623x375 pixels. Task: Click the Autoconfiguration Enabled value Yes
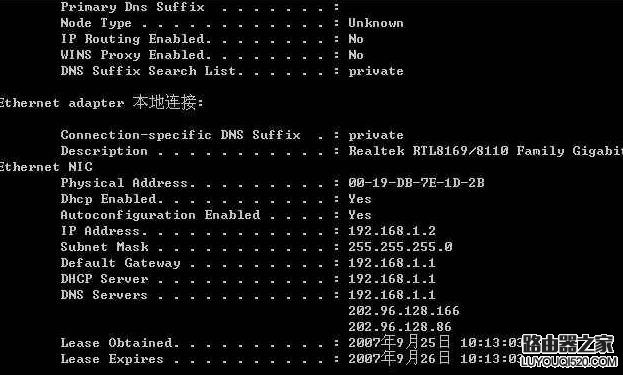tap(360, 215)
